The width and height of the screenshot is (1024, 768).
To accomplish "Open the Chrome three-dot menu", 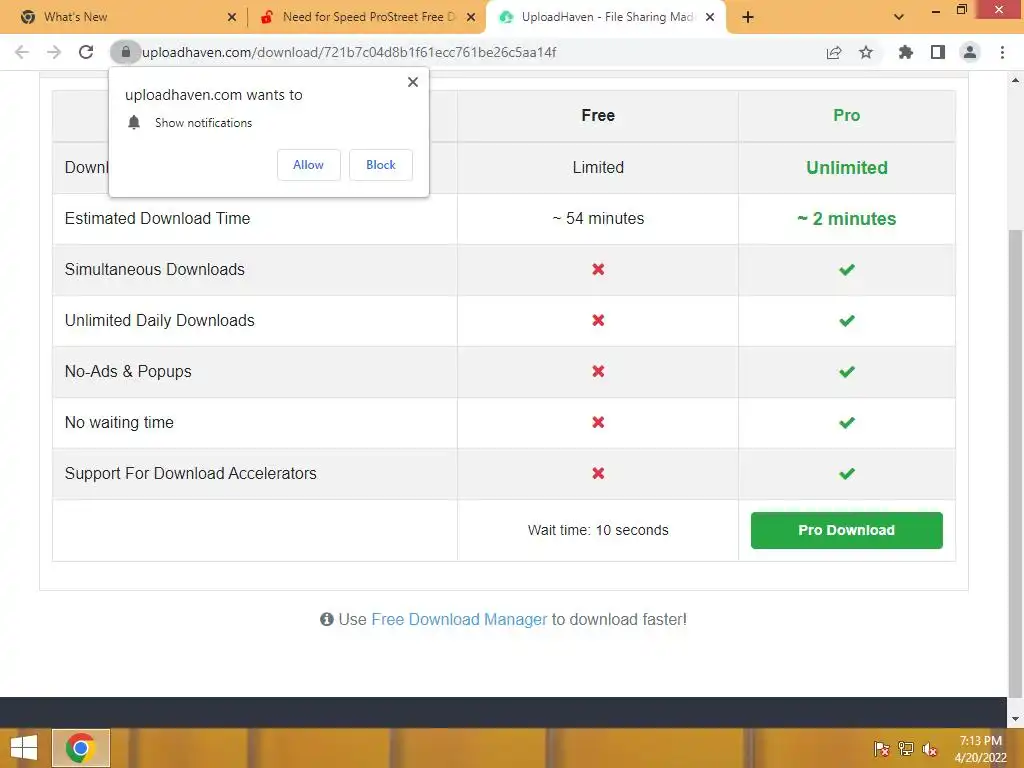I will (1002, 52).
